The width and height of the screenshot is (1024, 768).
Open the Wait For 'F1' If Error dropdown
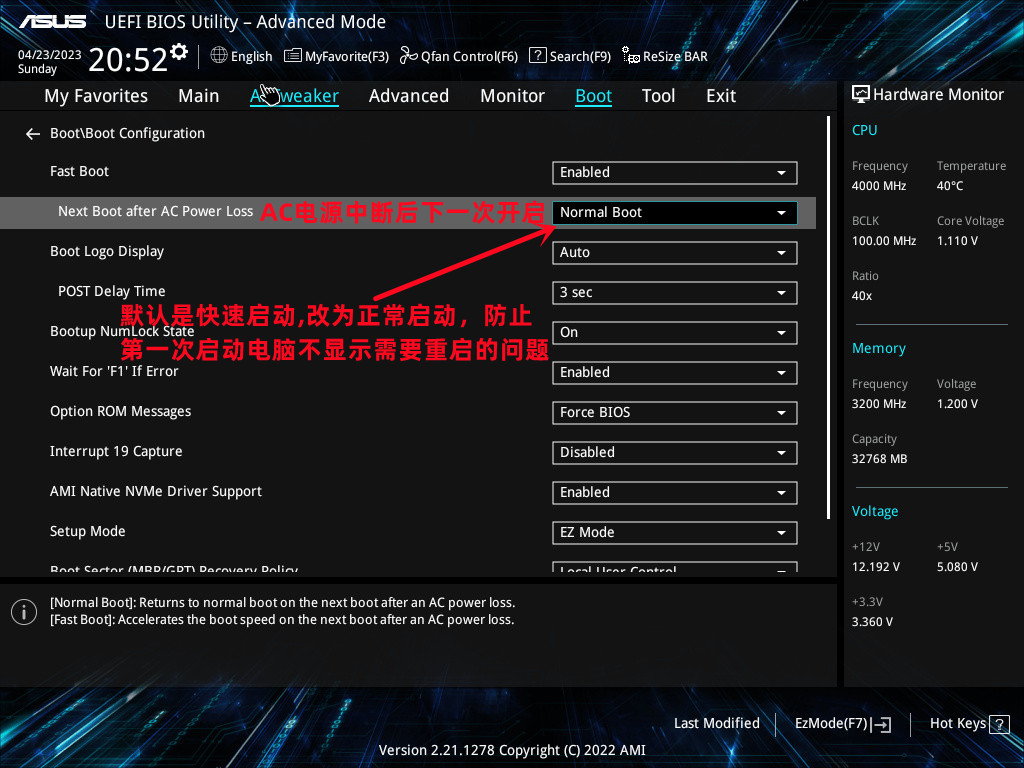tap(675, 373)
